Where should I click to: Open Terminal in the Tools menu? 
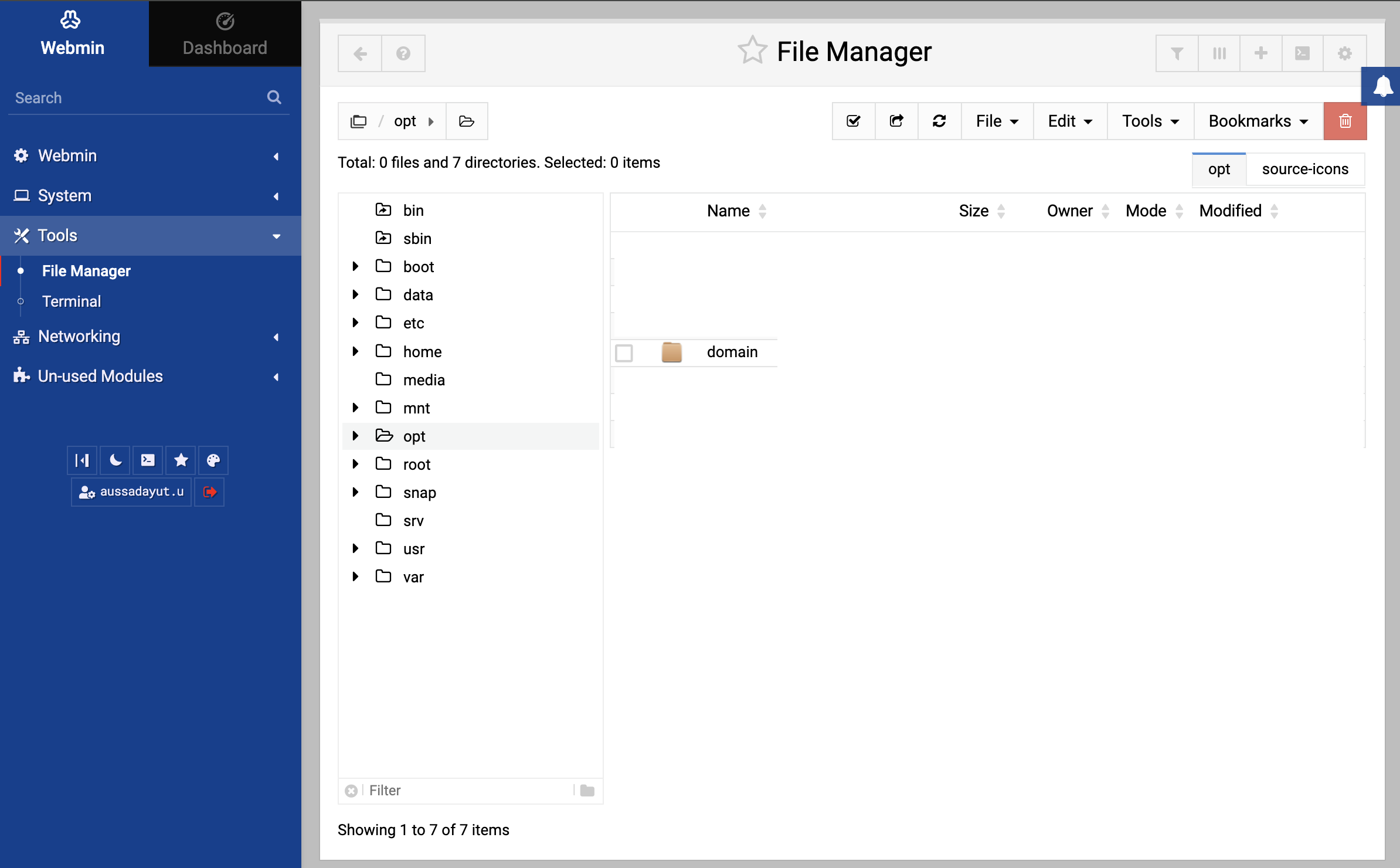click(x=72, y=301)
